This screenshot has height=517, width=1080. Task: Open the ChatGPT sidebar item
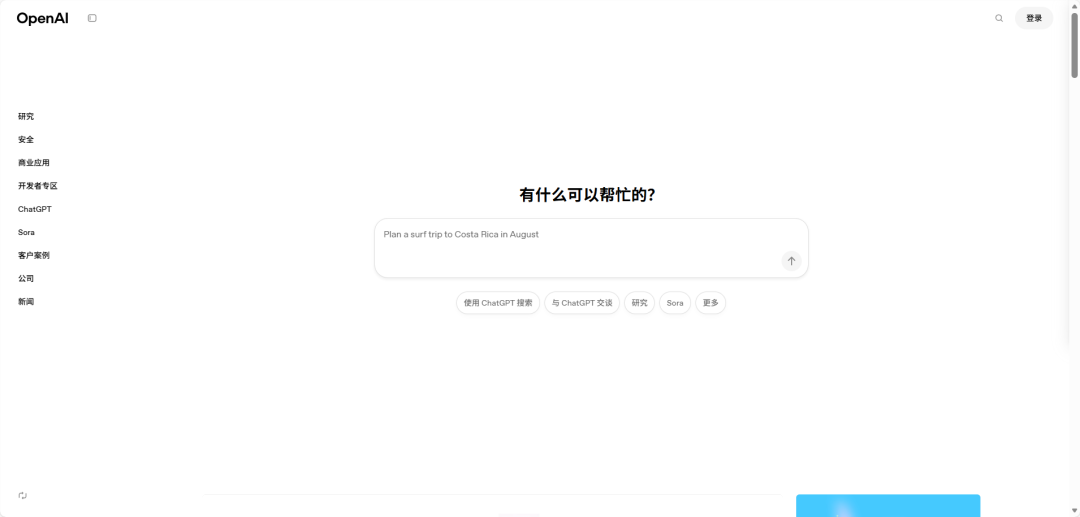[x=34, y=209]
